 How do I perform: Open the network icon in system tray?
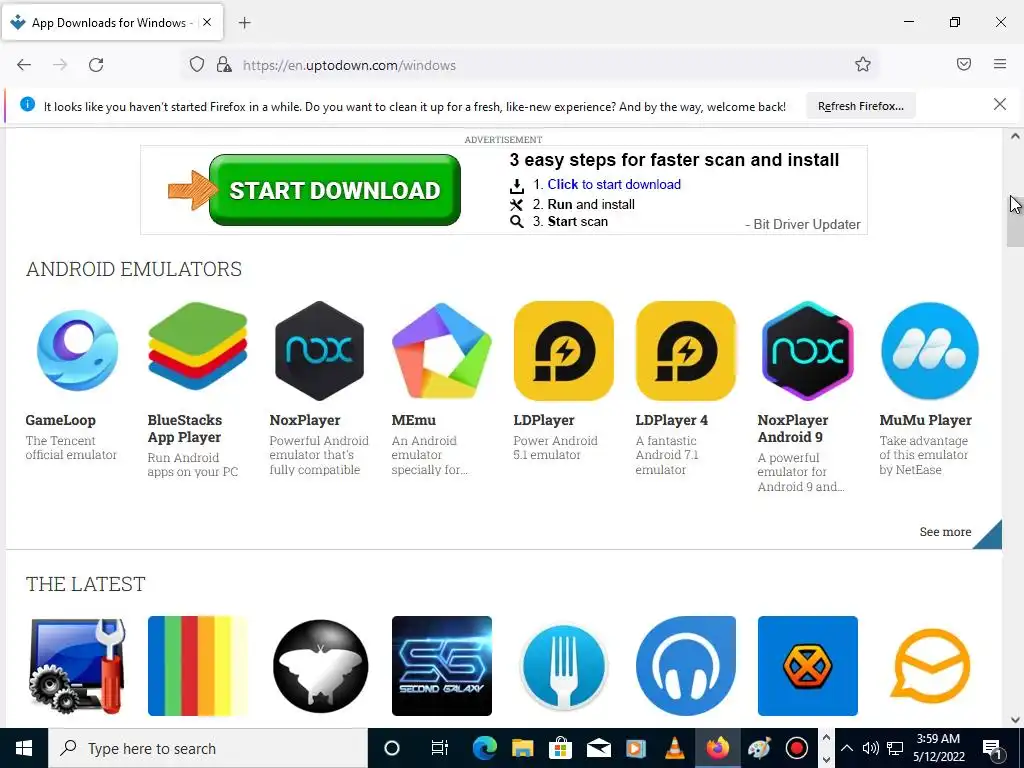click(895, 748)
